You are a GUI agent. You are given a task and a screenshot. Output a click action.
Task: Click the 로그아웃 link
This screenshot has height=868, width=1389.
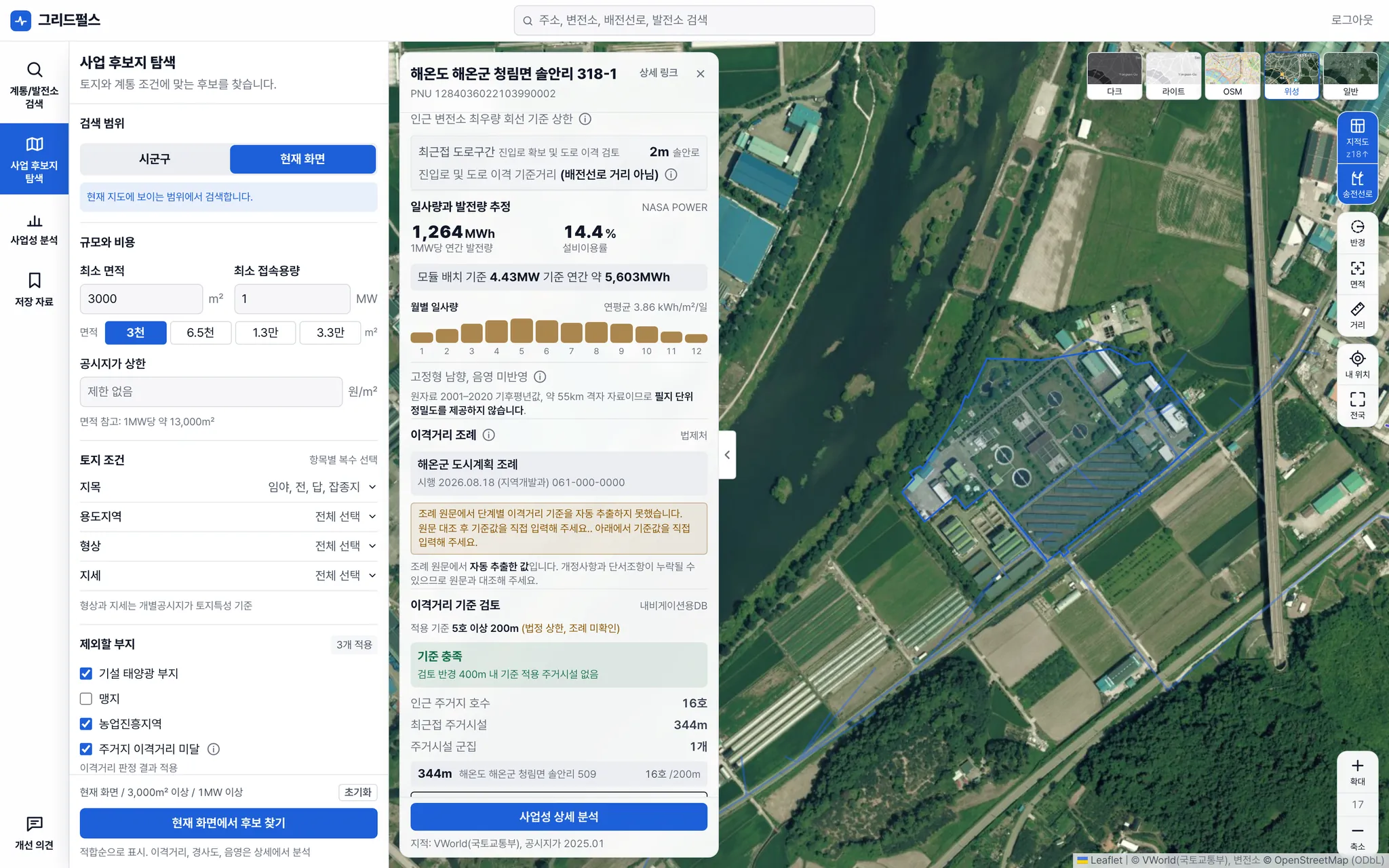[1352, 20]
